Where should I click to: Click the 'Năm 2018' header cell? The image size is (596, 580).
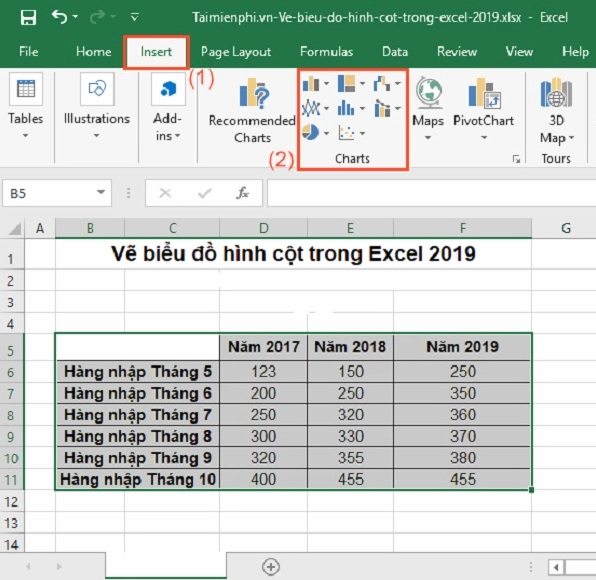[350, 347]
